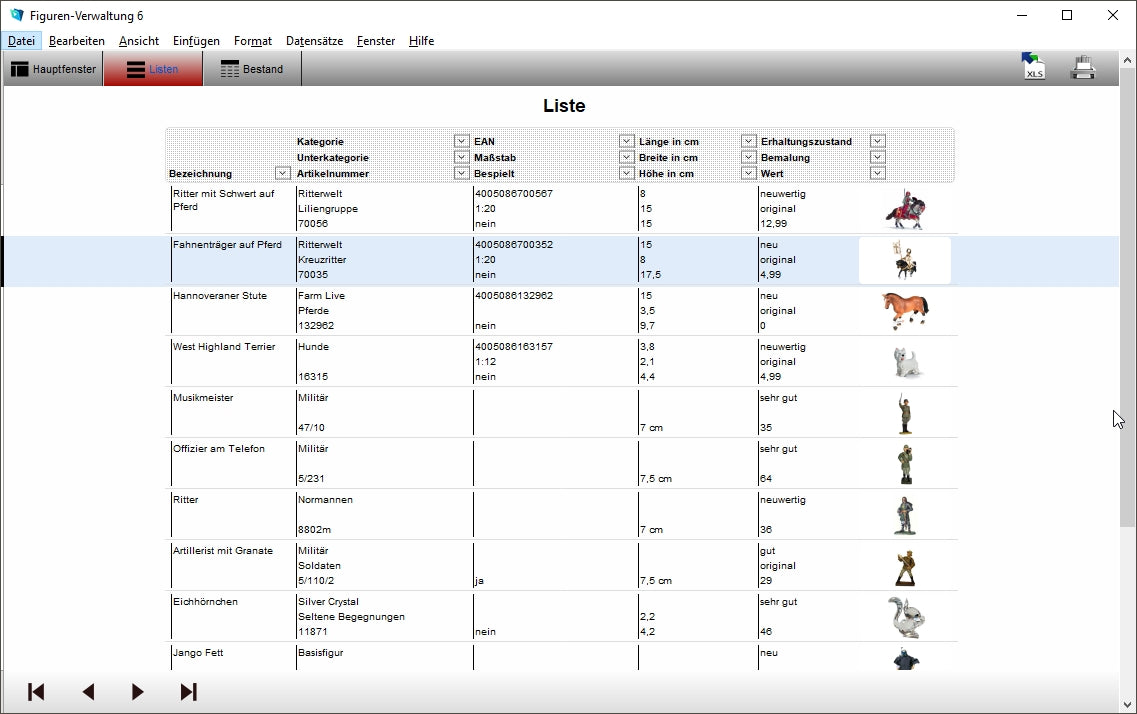
Task: Open the EAN column dropdown
Action: pyautogui.click(x=626, y=142)
